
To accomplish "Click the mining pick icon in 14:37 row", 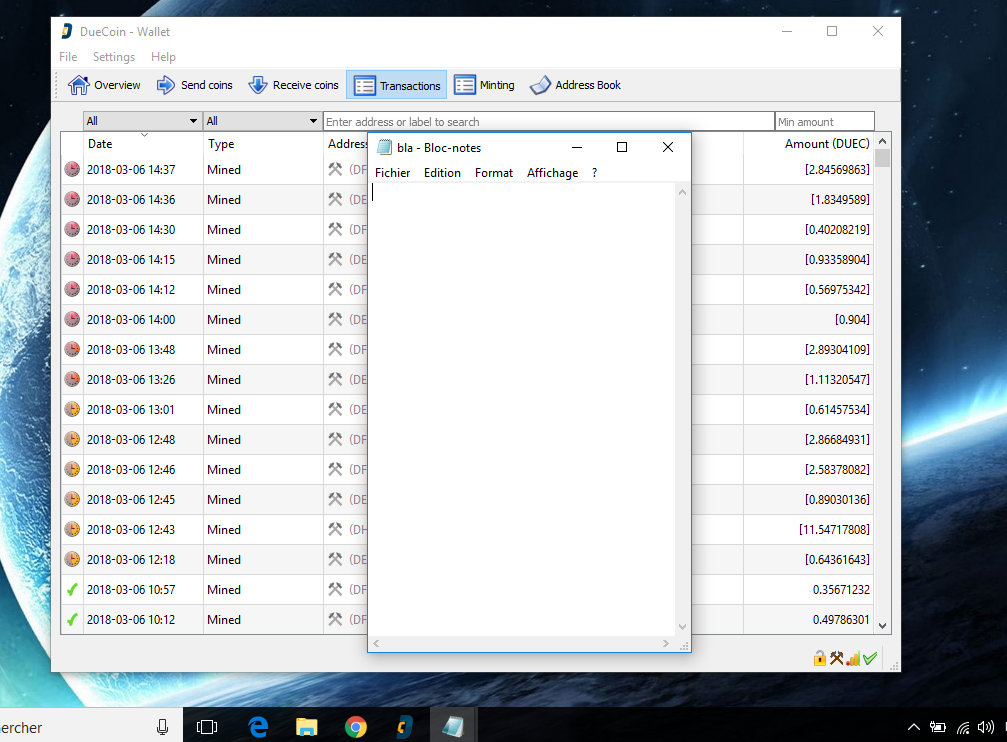I will pos(335,170).
